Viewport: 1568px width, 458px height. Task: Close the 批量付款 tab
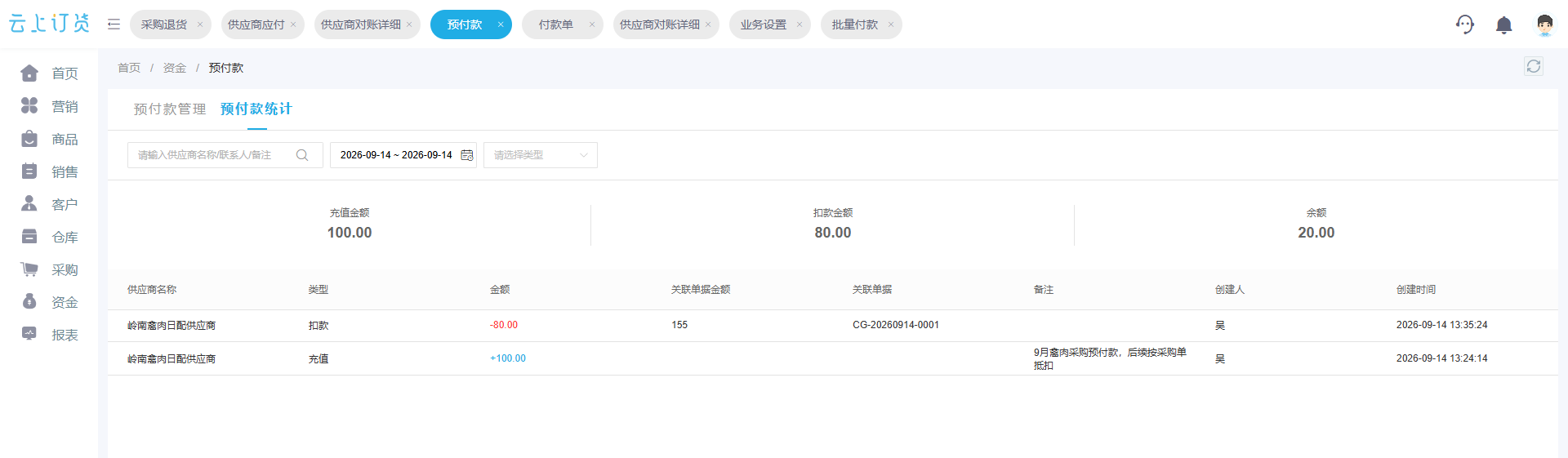pos(891,24)
